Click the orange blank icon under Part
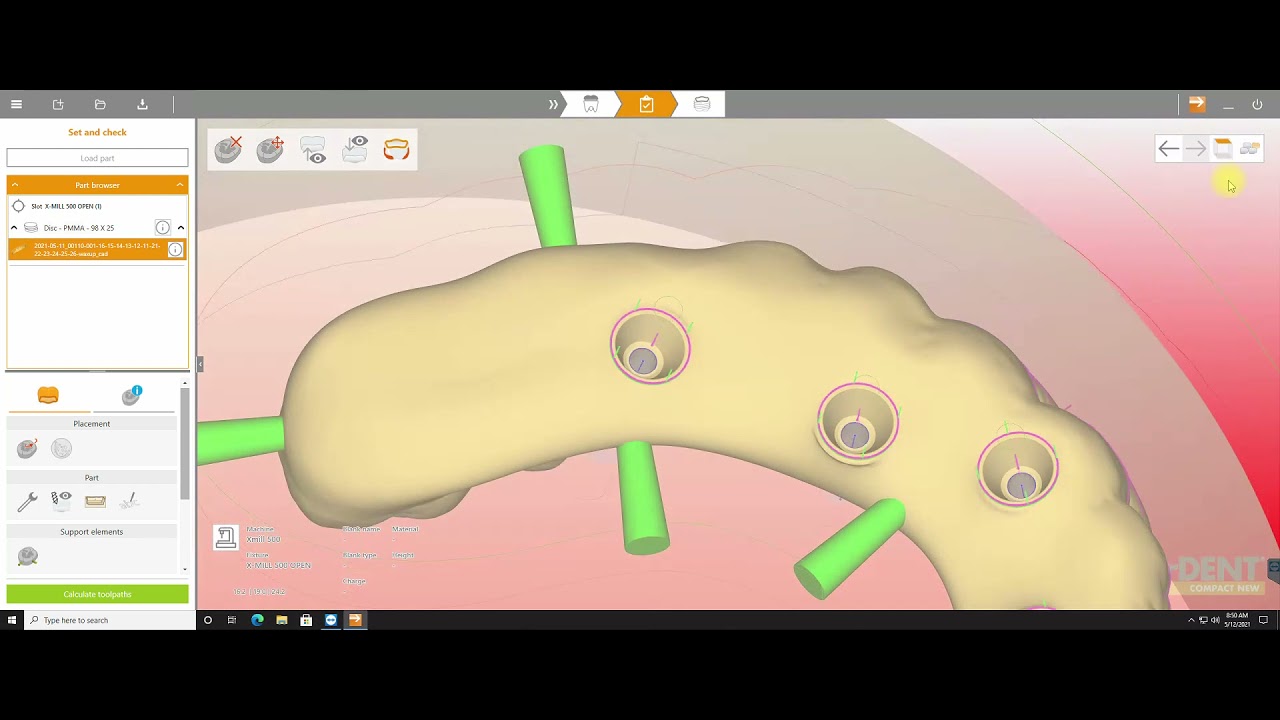The height and width of the screenshot is (720, 1280). [95, 501]
